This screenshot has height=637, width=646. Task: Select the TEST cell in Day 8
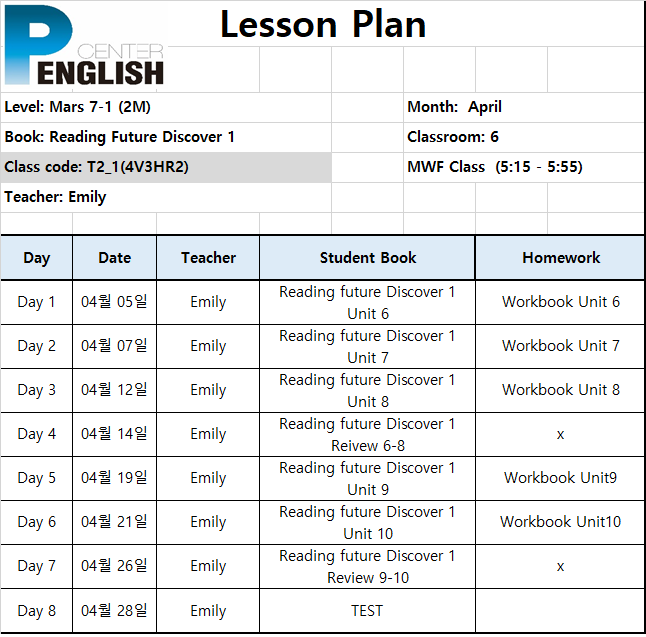(x=367, y=611)
